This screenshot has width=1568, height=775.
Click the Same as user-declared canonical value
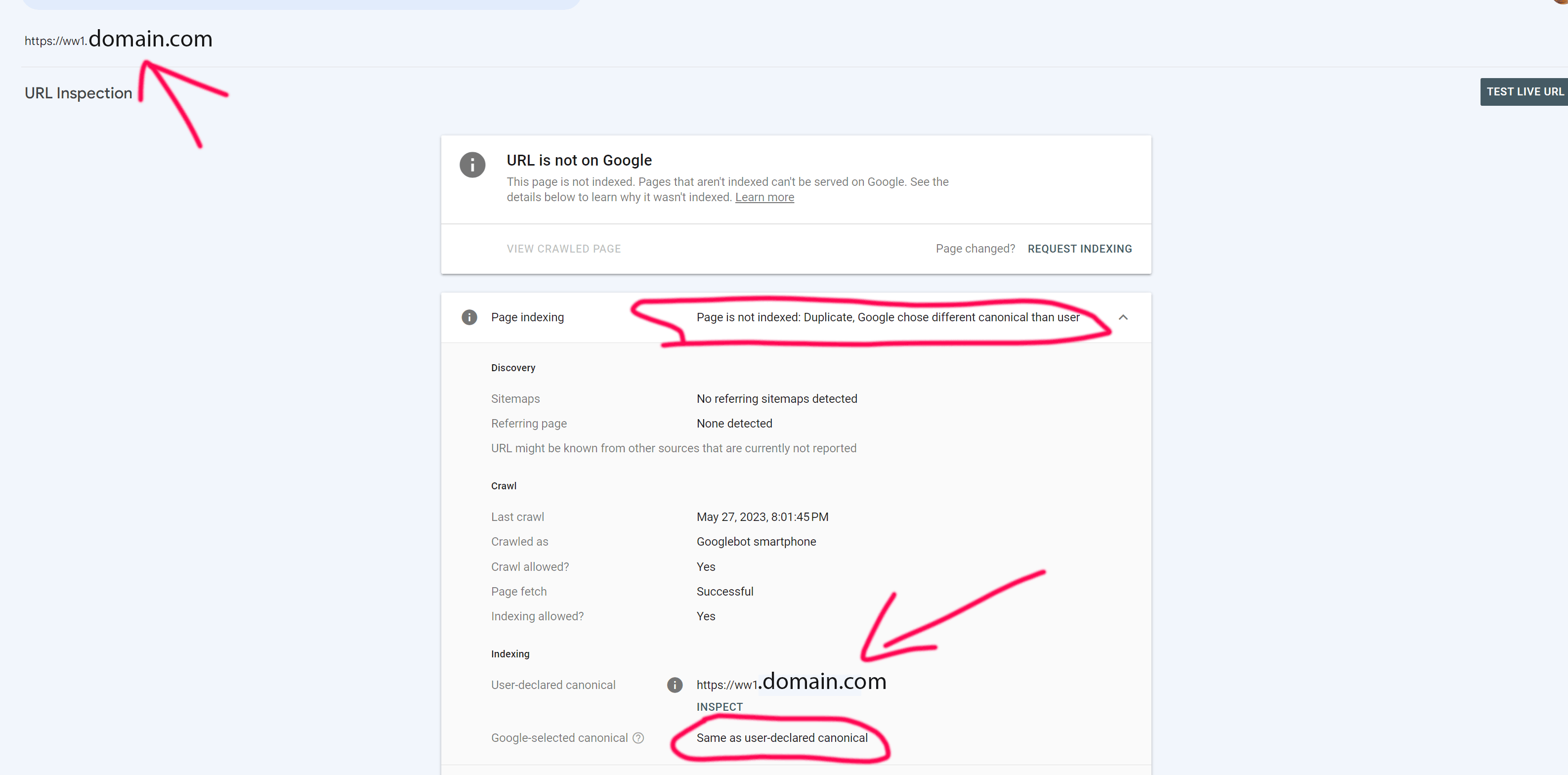click(782, 738)
